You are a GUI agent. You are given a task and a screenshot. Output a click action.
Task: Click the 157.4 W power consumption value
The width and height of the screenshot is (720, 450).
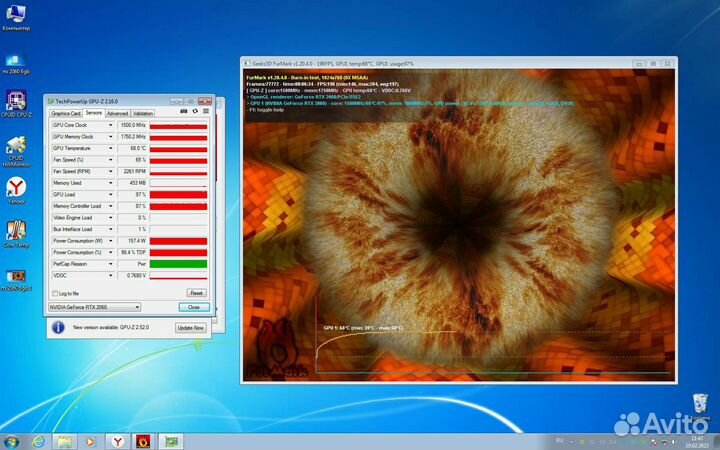pyautogui.click(x=132, y=241)
